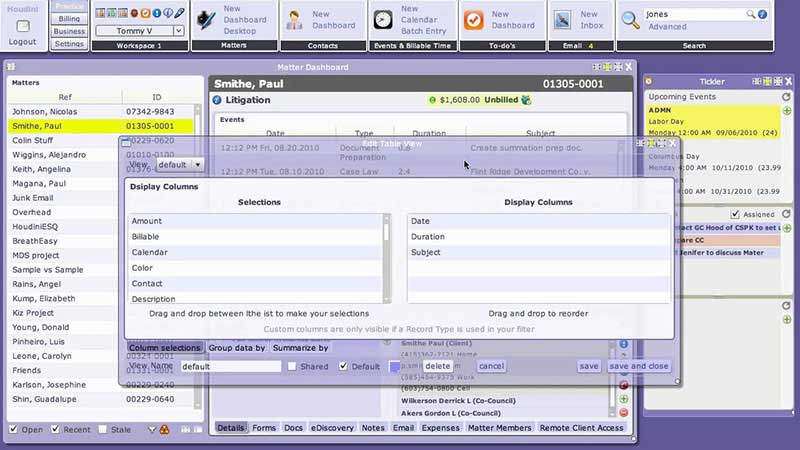The image size is (800, 450).
Task: Click the orange checkmark icon in Workspace toolbar
Action: (145, 13)
